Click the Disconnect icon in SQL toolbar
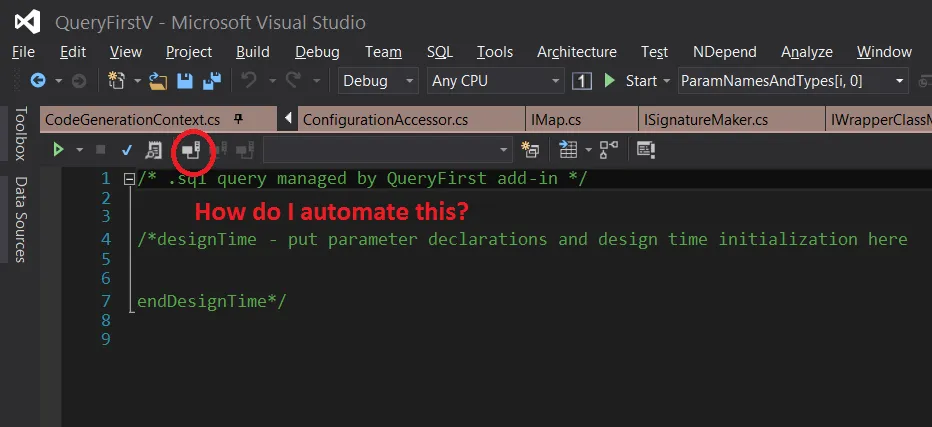 coord(219,150)
